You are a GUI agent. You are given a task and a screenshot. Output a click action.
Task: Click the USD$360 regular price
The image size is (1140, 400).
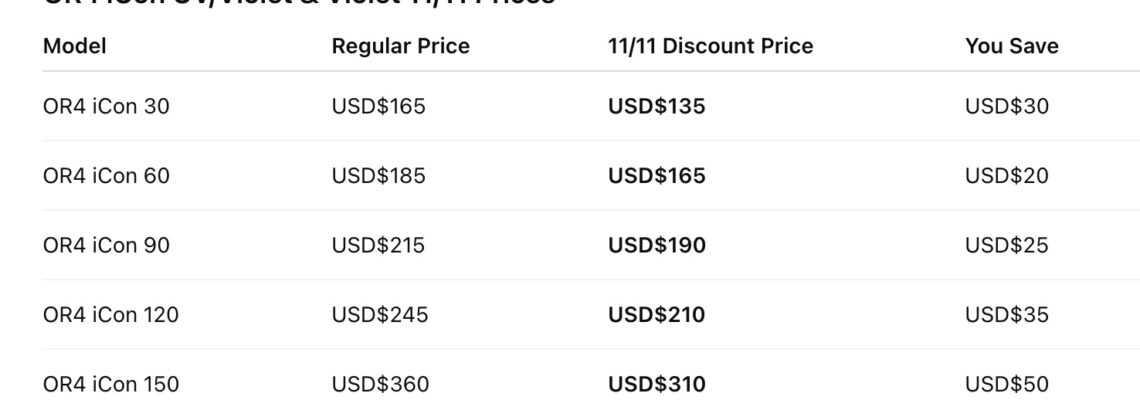click(379, 384)
